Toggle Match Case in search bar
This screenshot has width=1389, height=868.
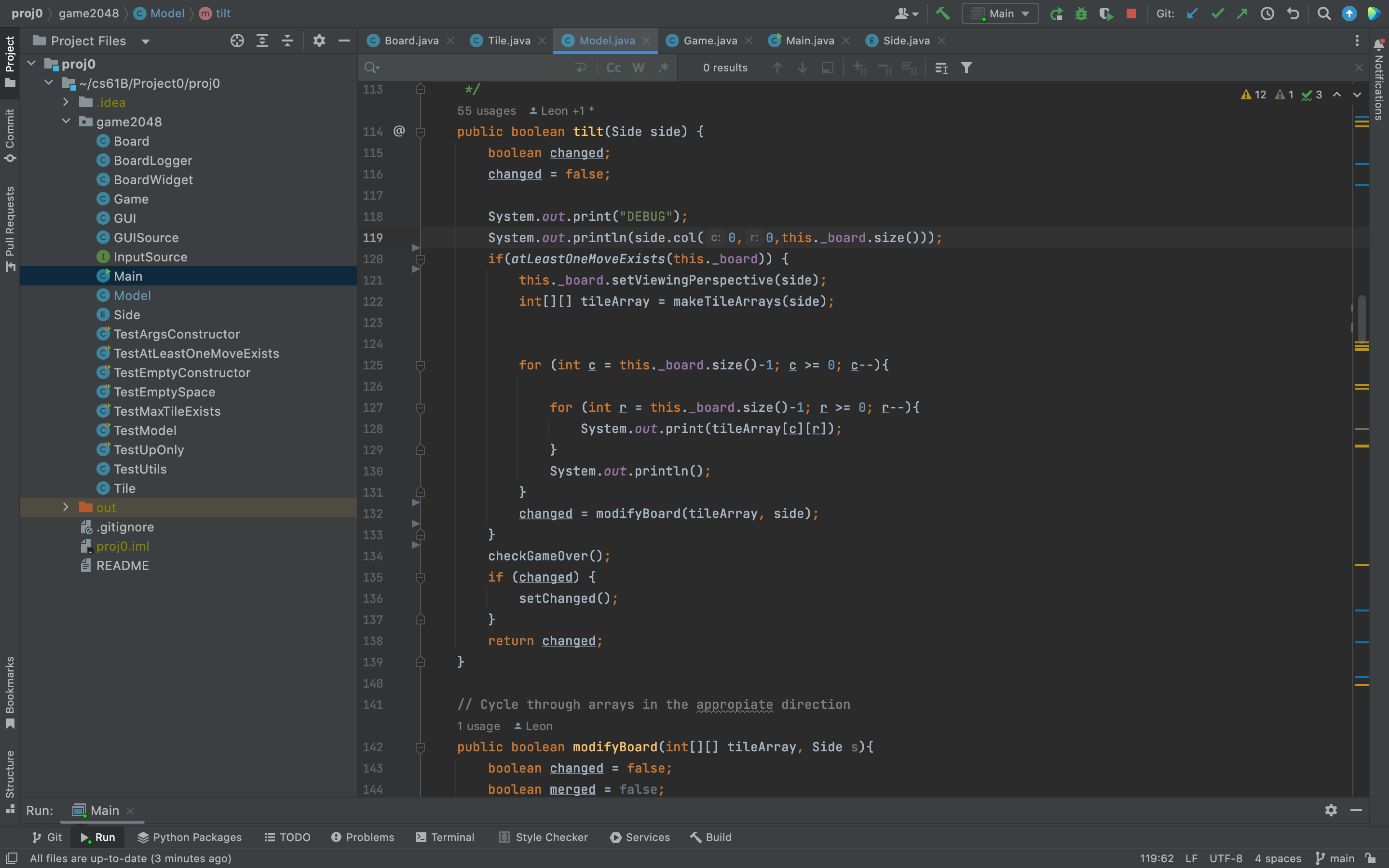pos(613,68)
